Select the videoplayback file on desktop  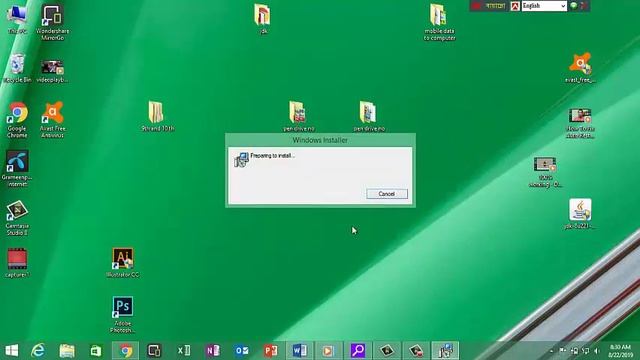pyautogui.click(x=52, y=71)
